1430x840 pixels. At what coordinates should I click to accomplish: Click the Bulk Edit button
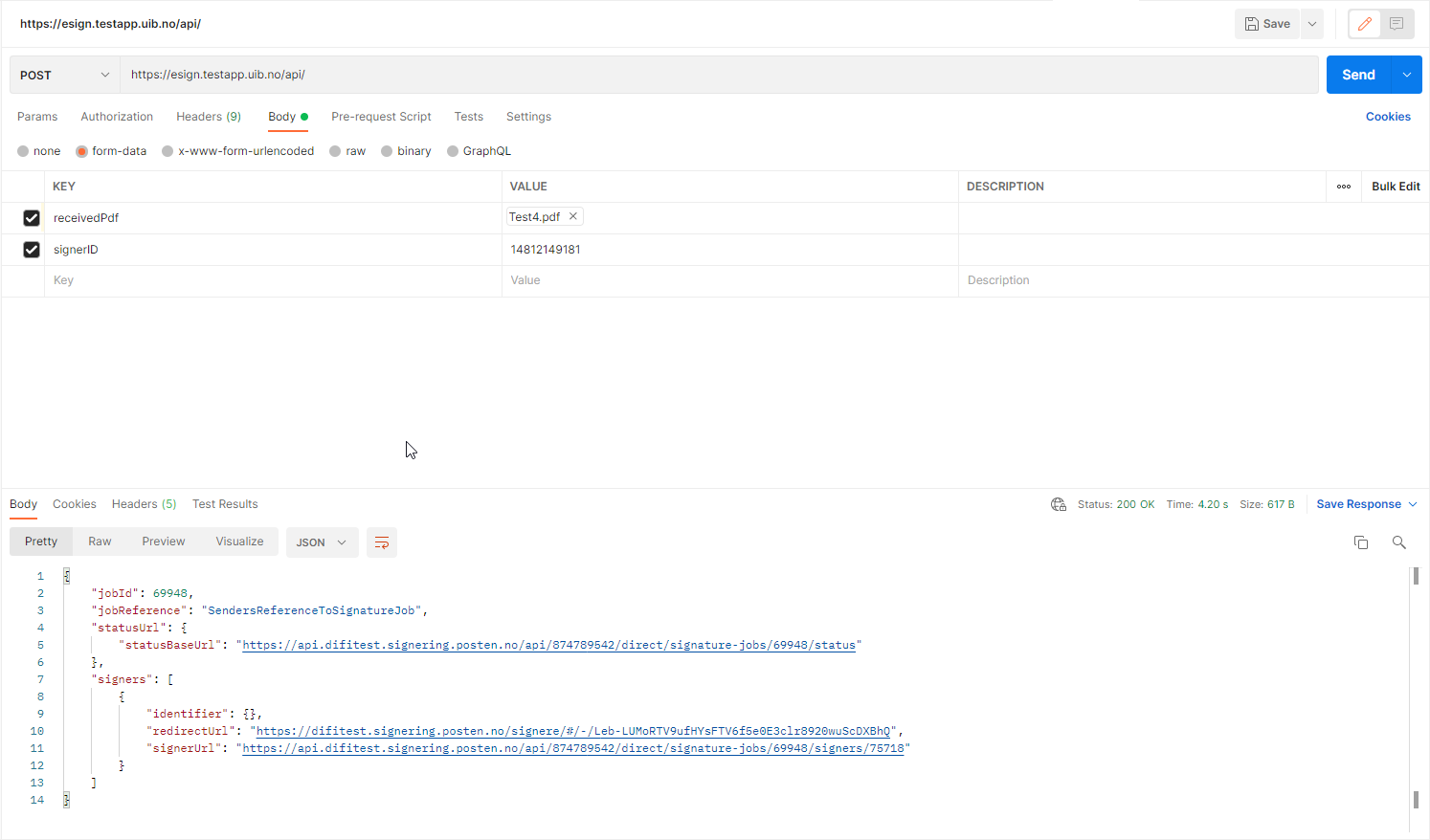[1396, 187]
